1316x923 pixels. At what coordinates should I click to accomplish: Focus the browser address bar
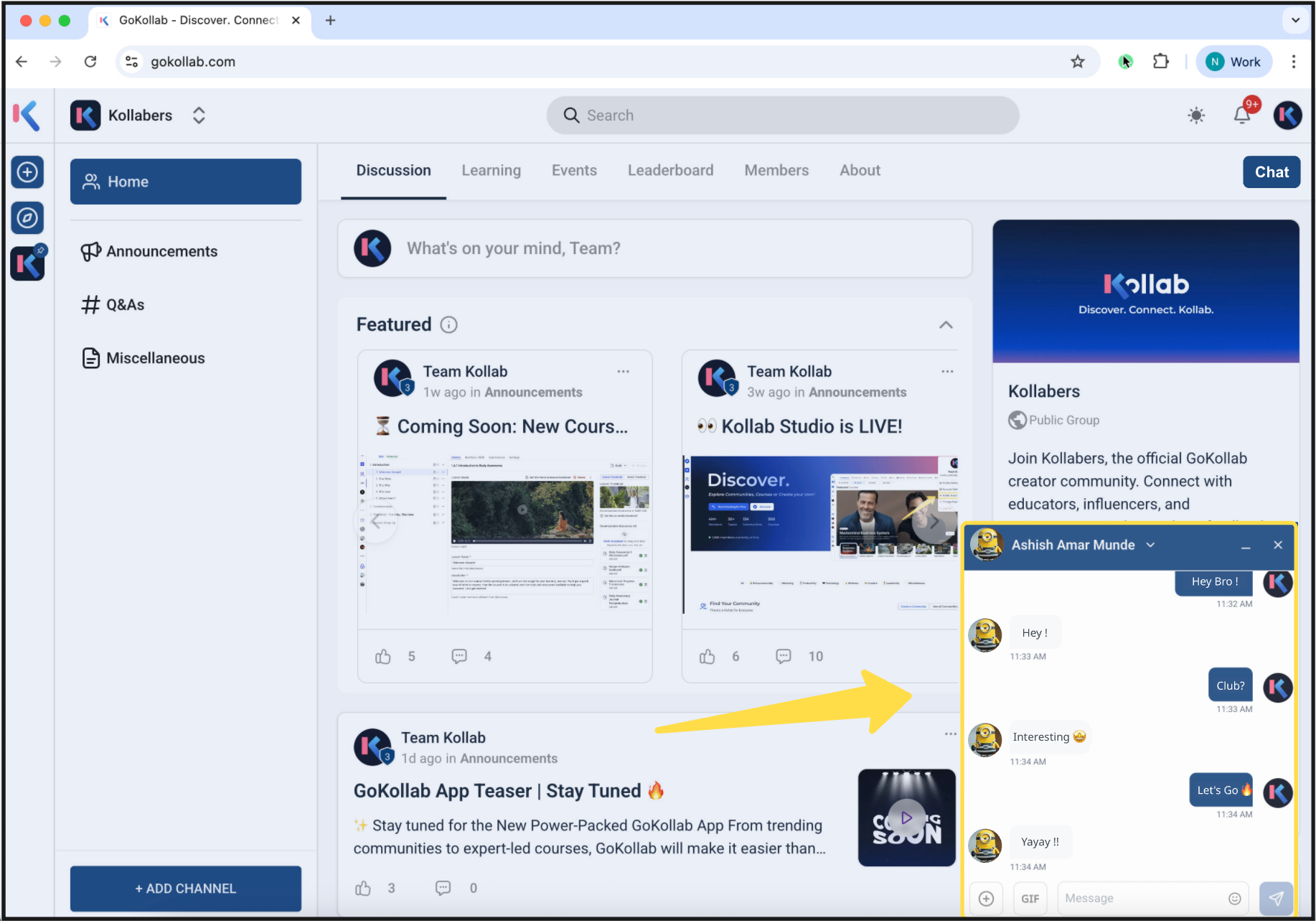coord(607,62)
